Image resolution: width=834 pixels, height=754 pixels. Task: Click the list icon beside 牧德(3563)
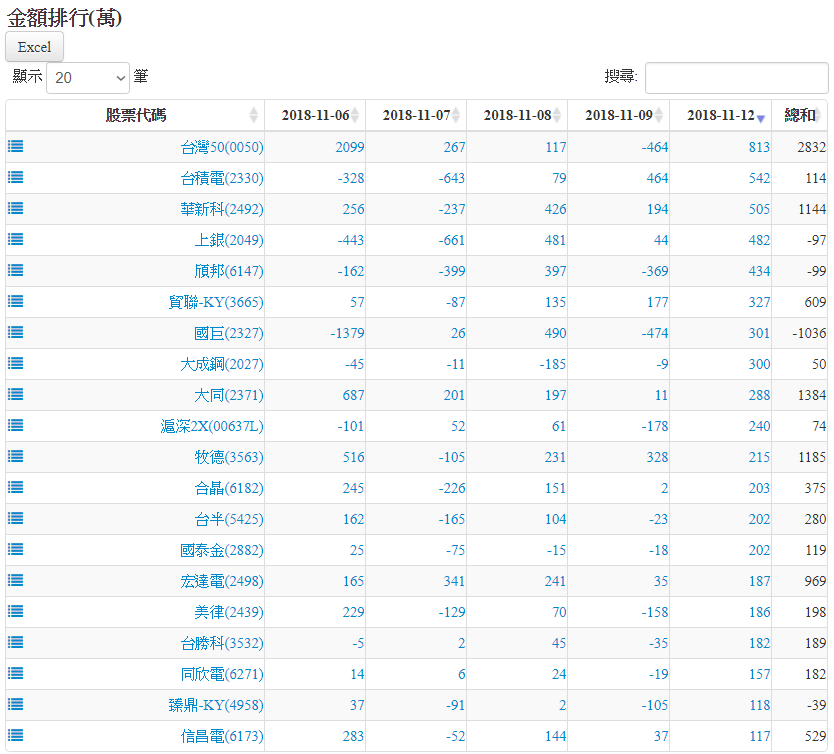coord(16,456)
